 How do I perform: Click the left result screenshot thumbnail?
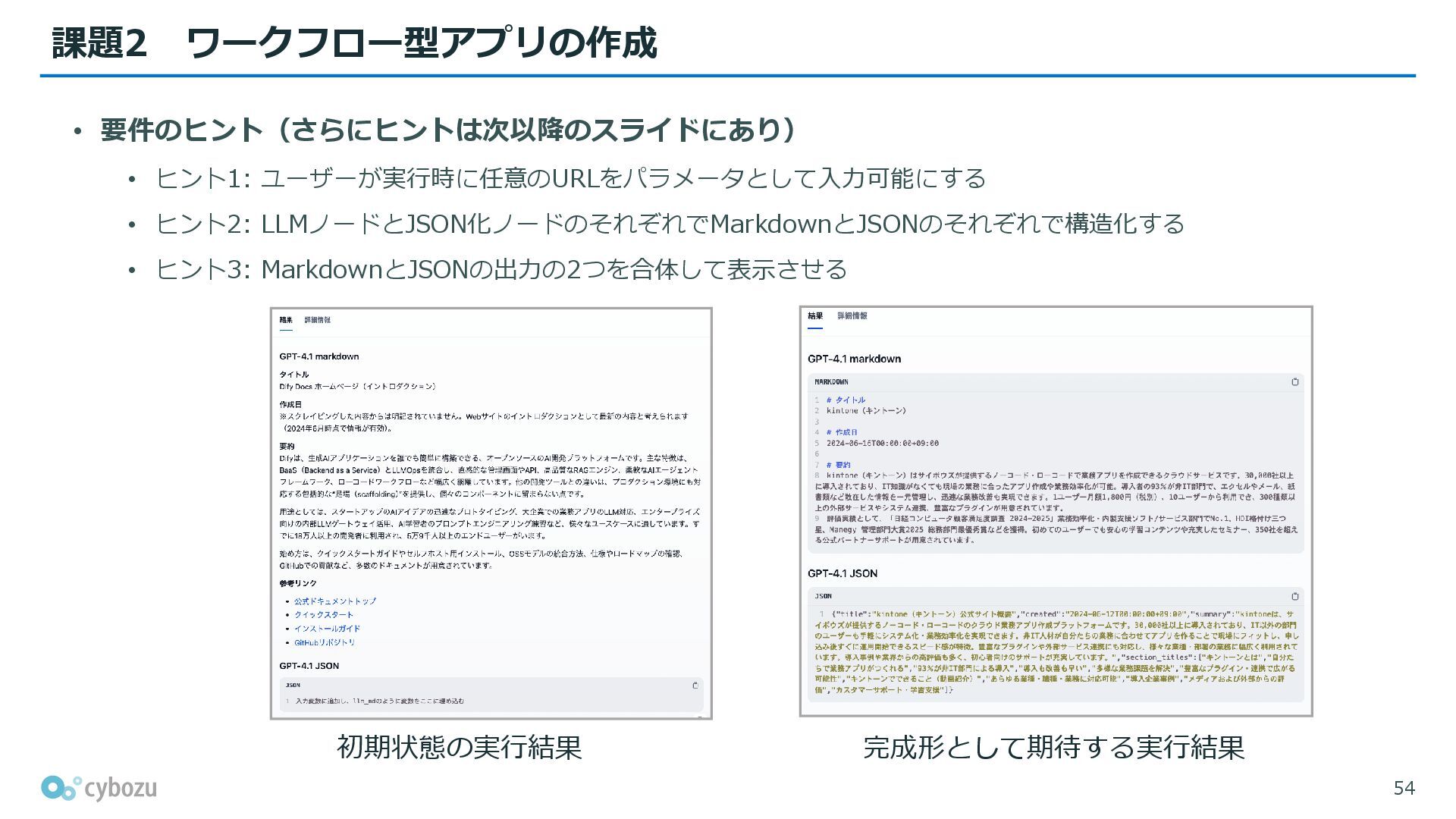pos(491,513)
